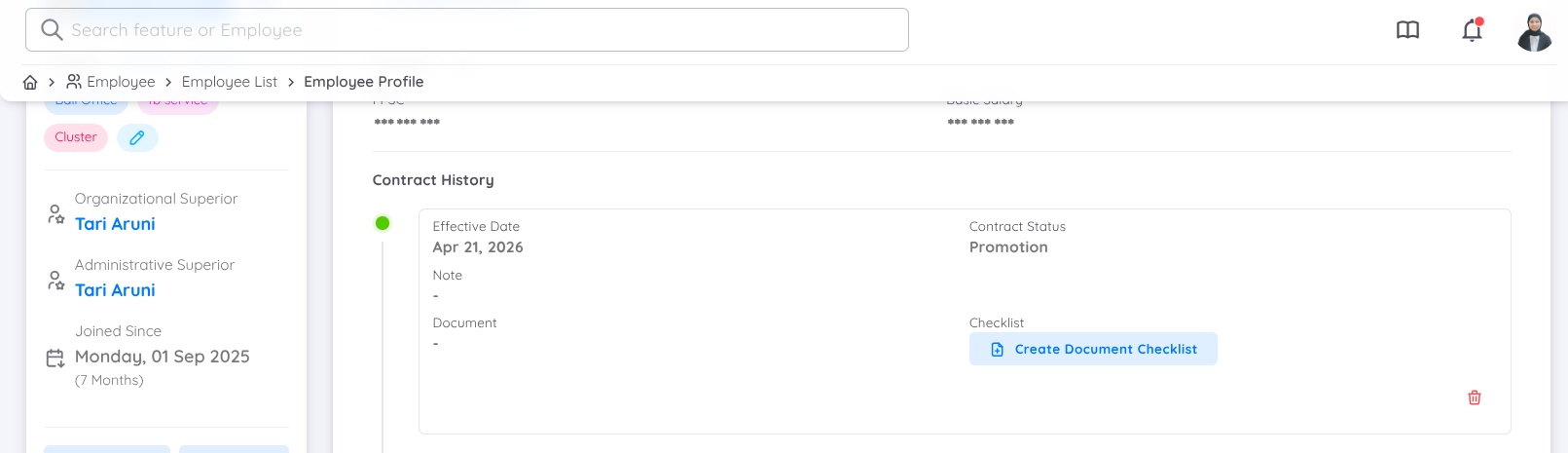Viewport: 1568px width, 453px height.
Task: Click the Joined Since calendar icon
Action: (55, 359)
